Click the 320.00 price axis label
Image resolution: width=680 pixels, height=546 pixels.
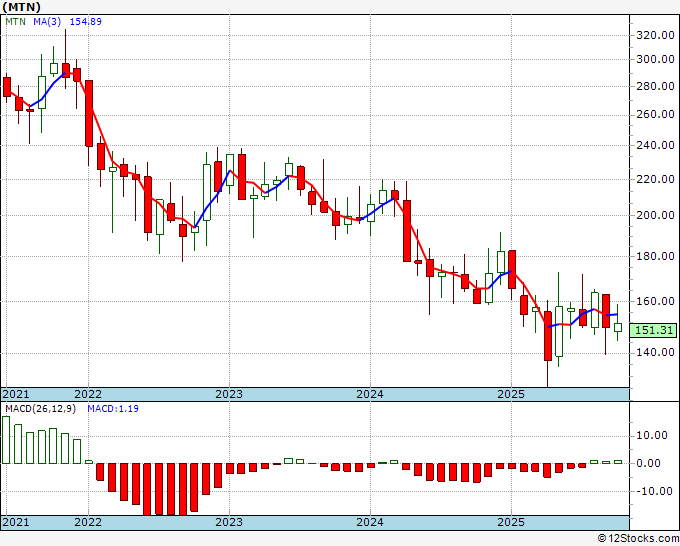tap(655, 35)
